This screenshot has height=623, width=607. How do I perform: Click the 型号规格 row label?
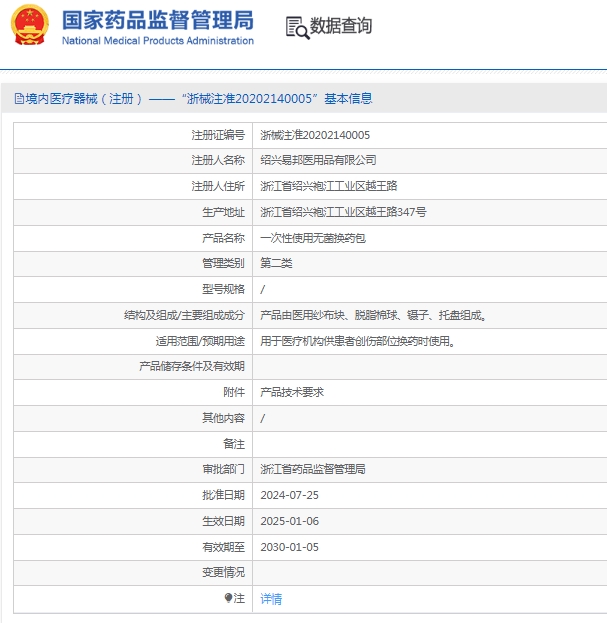[x=223, y=289]
